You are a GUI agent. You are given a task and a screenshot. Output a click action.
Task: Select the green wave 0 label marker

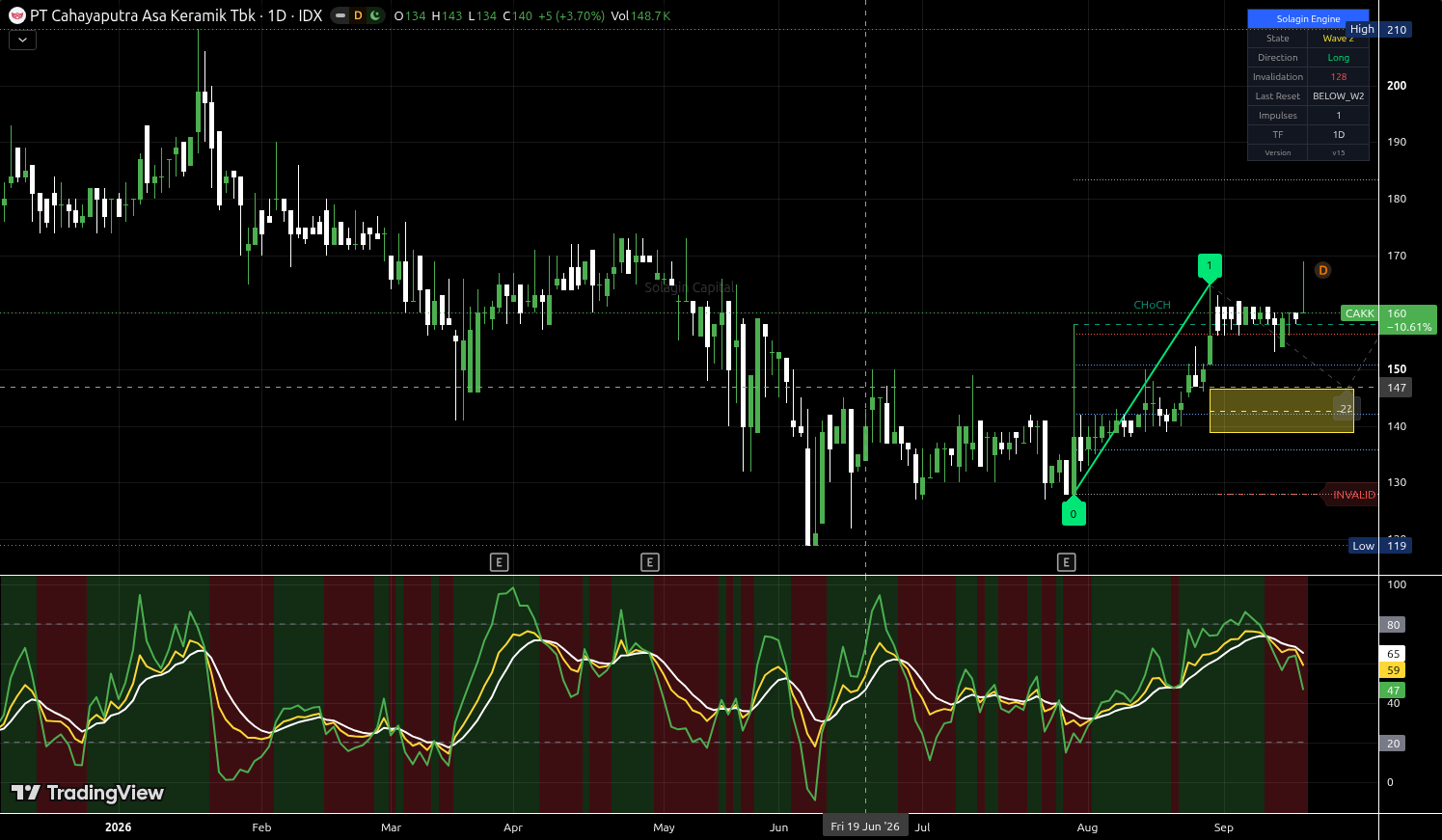(x=1074, y=513)
